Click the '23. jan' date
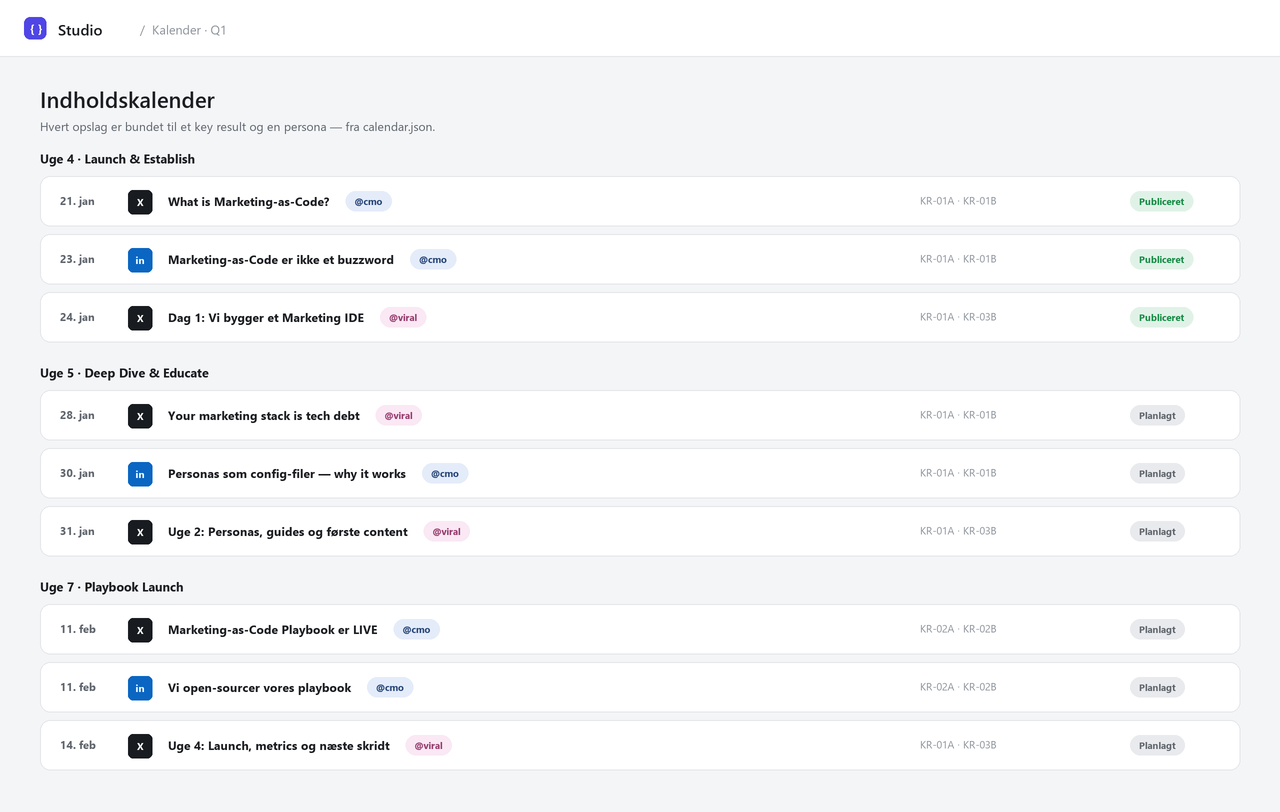The width and height of the screenshot is (1280, 812). [x=77, y=260]
